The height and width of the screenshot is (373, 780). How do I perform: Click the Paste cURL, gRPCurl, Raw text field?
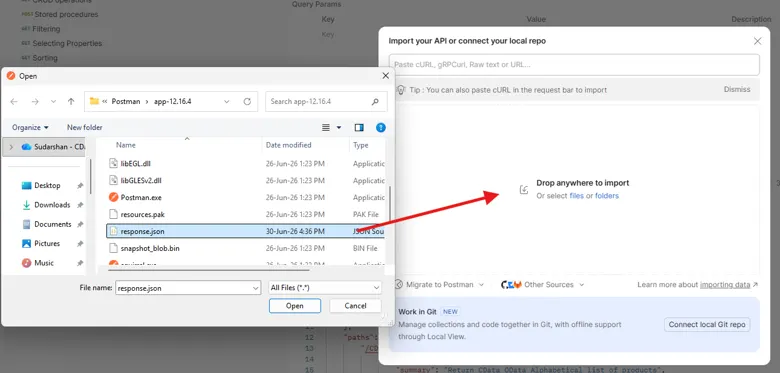tap(574, 65)
